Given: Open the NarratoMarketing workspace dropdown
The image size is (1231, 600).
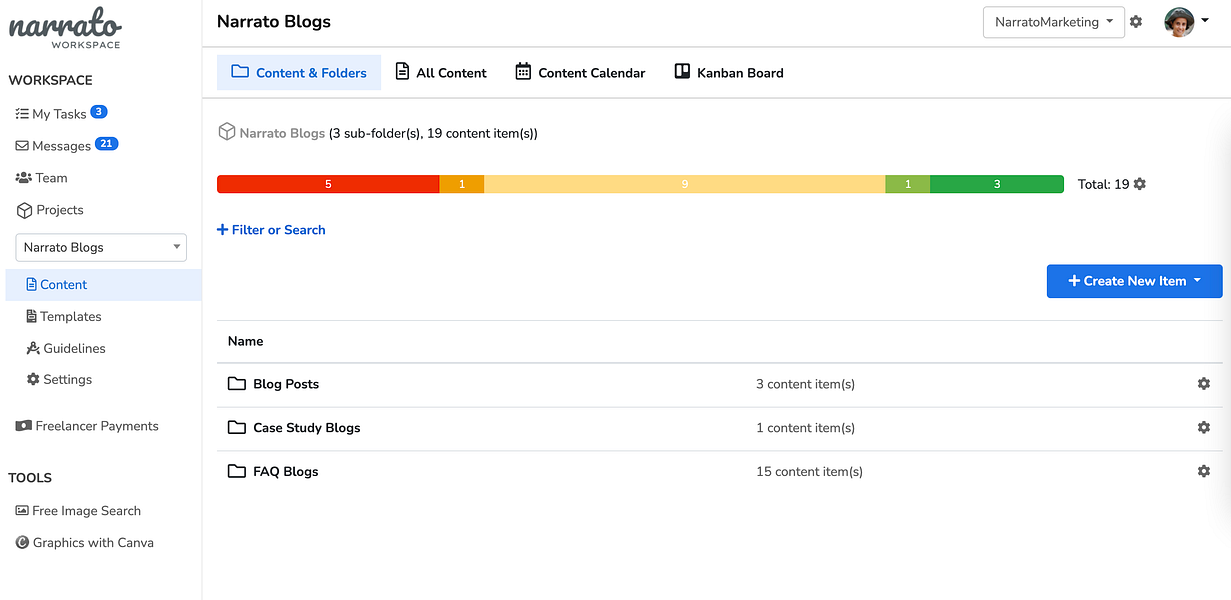Looking at the screenshot, I should (1054, 22).
